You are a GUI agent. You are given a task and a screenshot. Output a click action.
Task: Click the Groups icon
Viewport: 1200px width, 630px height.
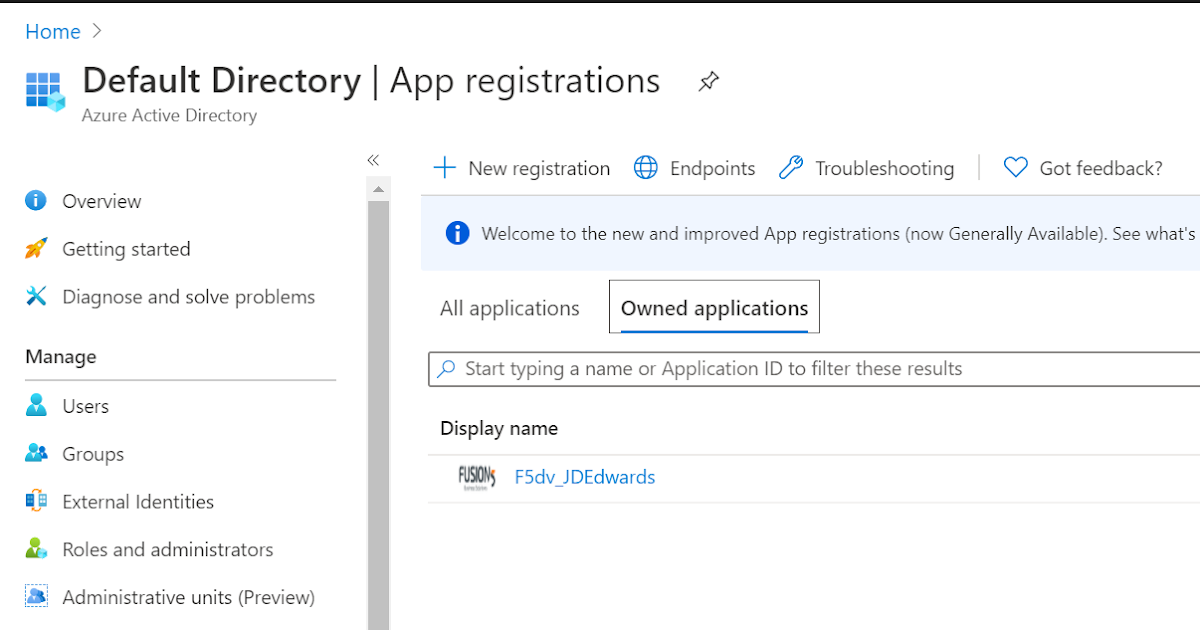point(37,453)
